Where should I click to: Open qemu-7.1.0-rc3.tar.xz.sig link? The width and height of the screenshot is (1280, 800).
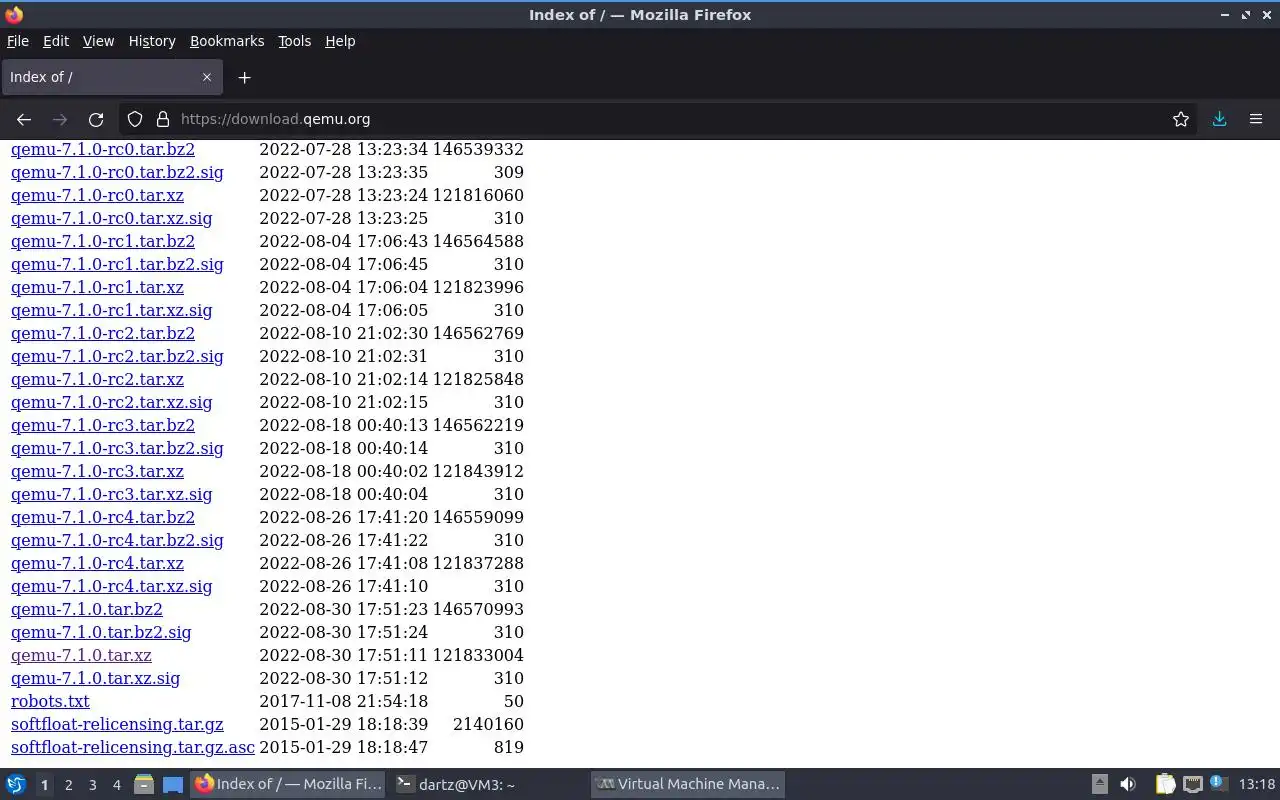click(111, 494)
